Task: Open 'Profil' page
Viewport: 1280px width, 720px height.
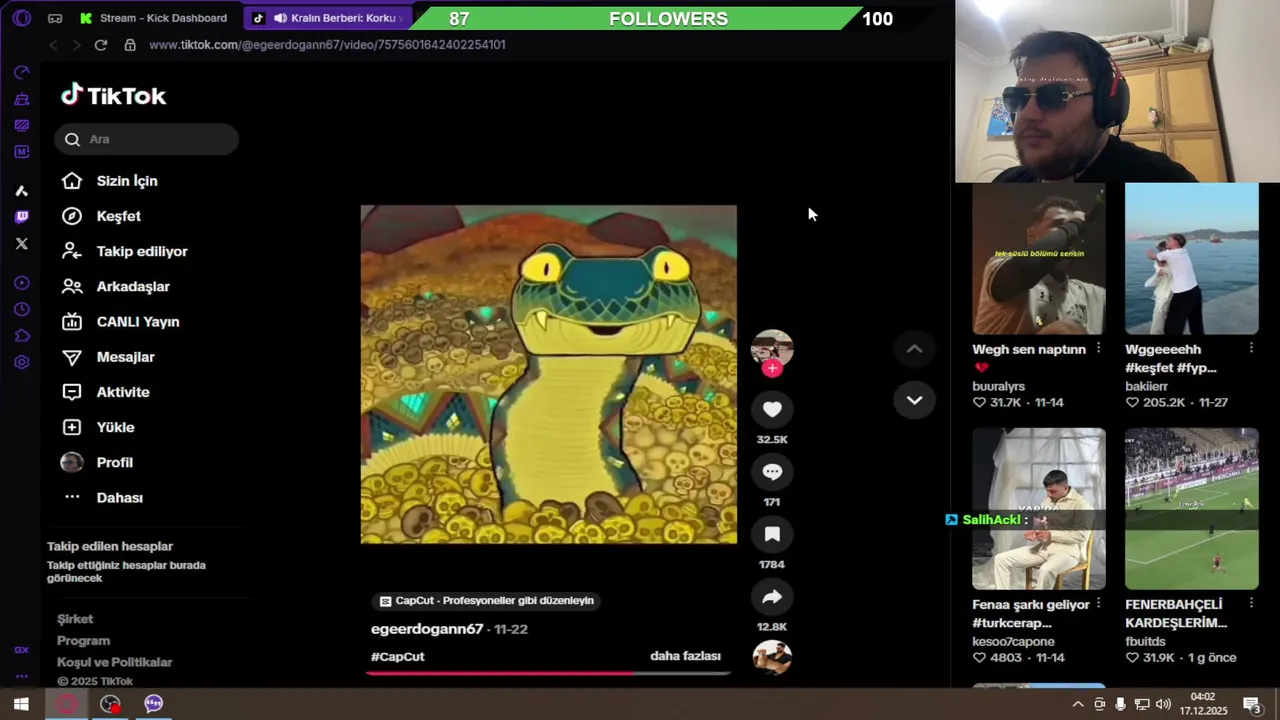Action: [x=96, y=462]
